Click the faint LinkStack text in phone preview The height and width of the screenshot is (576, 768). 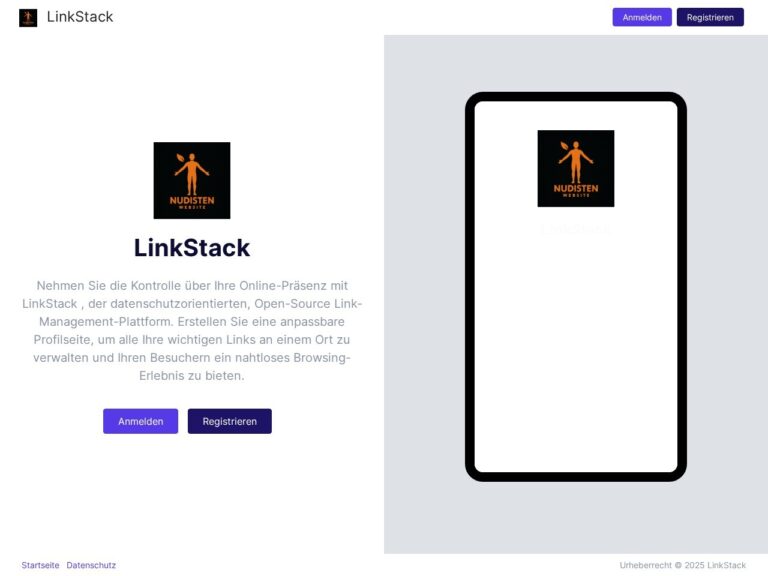coord(576,229)
